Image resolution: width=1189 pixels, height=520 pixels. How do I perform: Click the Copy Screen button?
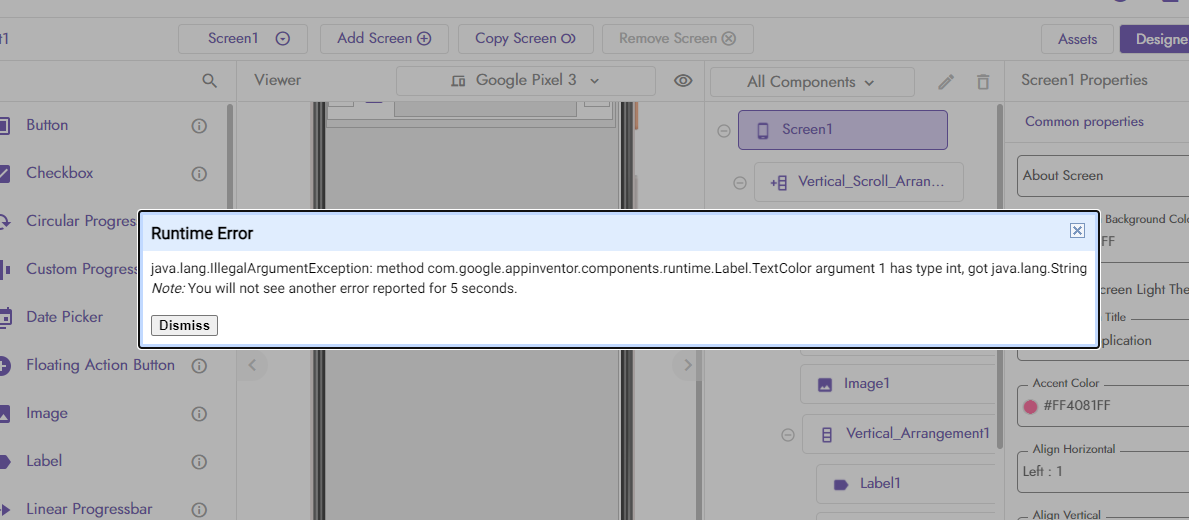coord(525,39)
